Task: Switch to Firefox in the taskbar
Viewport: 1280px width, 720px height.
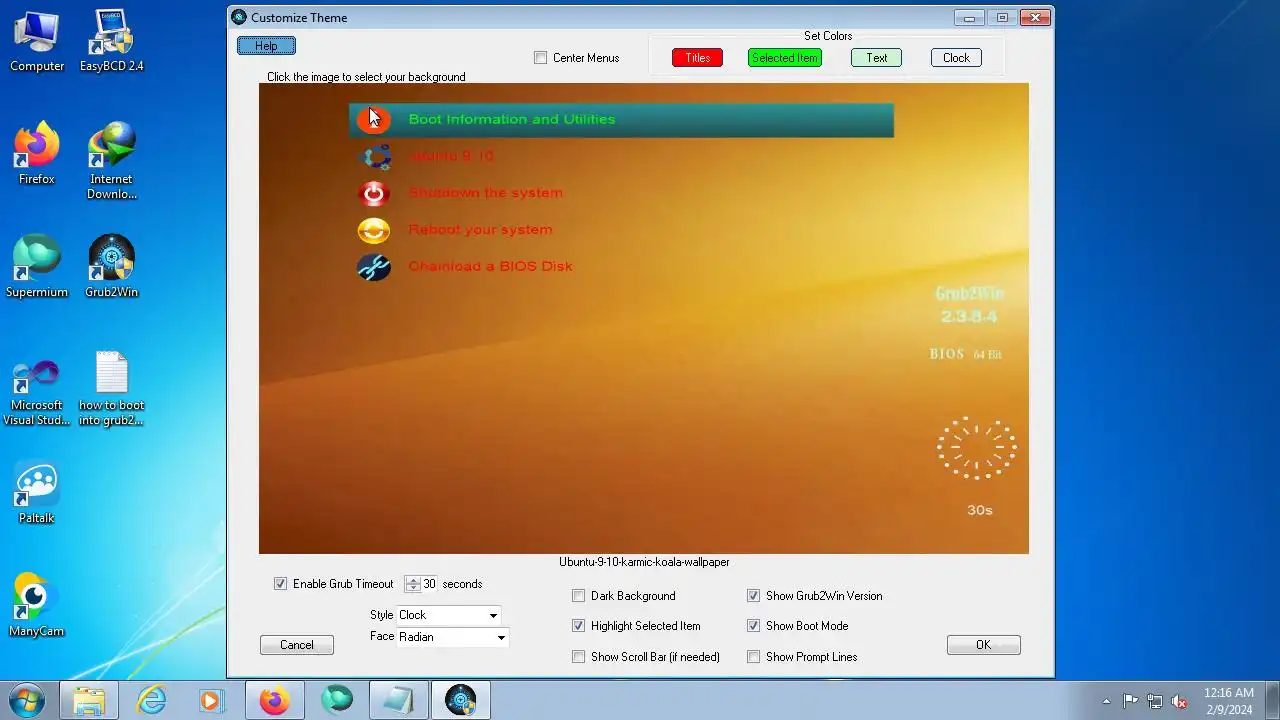Action: (274, 700)
